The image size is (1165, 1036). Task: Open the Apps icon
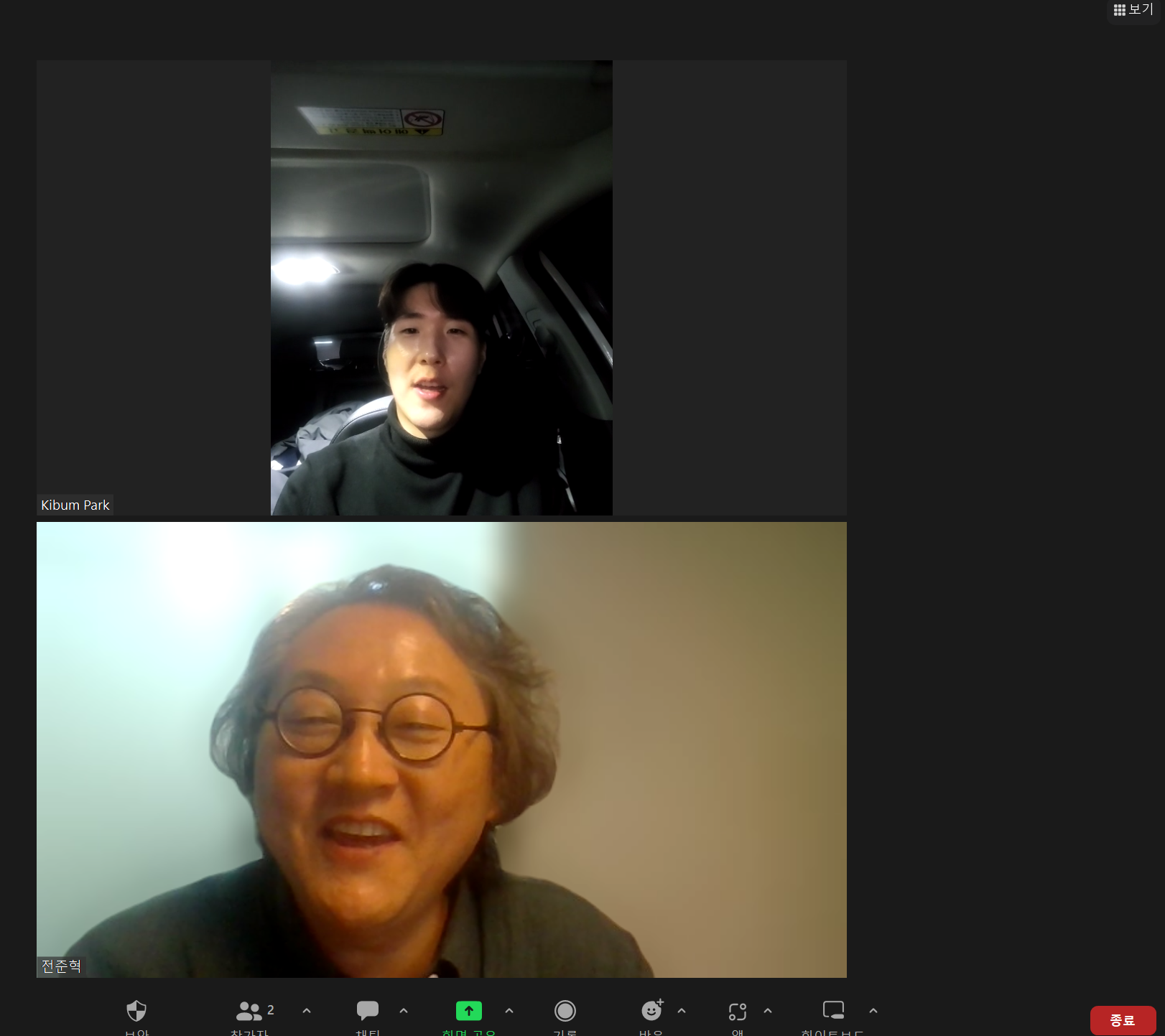tap(738, 1011)
